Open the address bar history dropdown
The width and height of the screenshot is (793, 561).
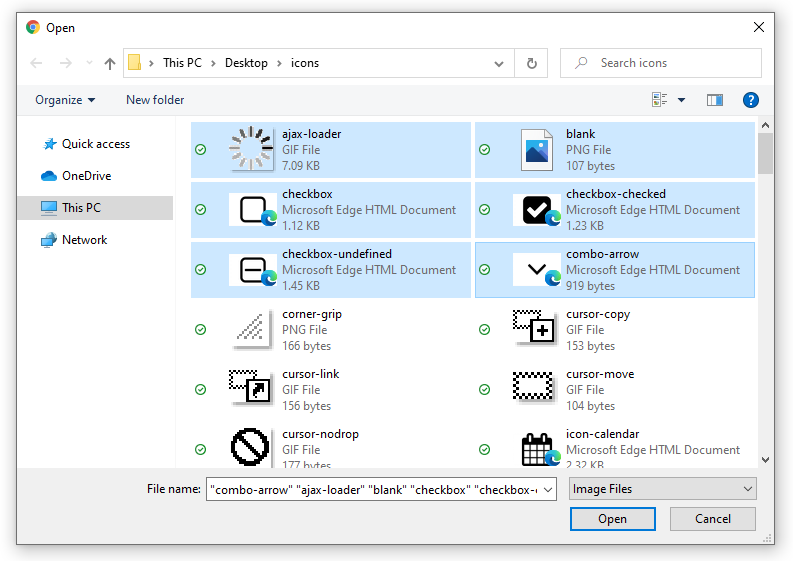click(499, 64)
